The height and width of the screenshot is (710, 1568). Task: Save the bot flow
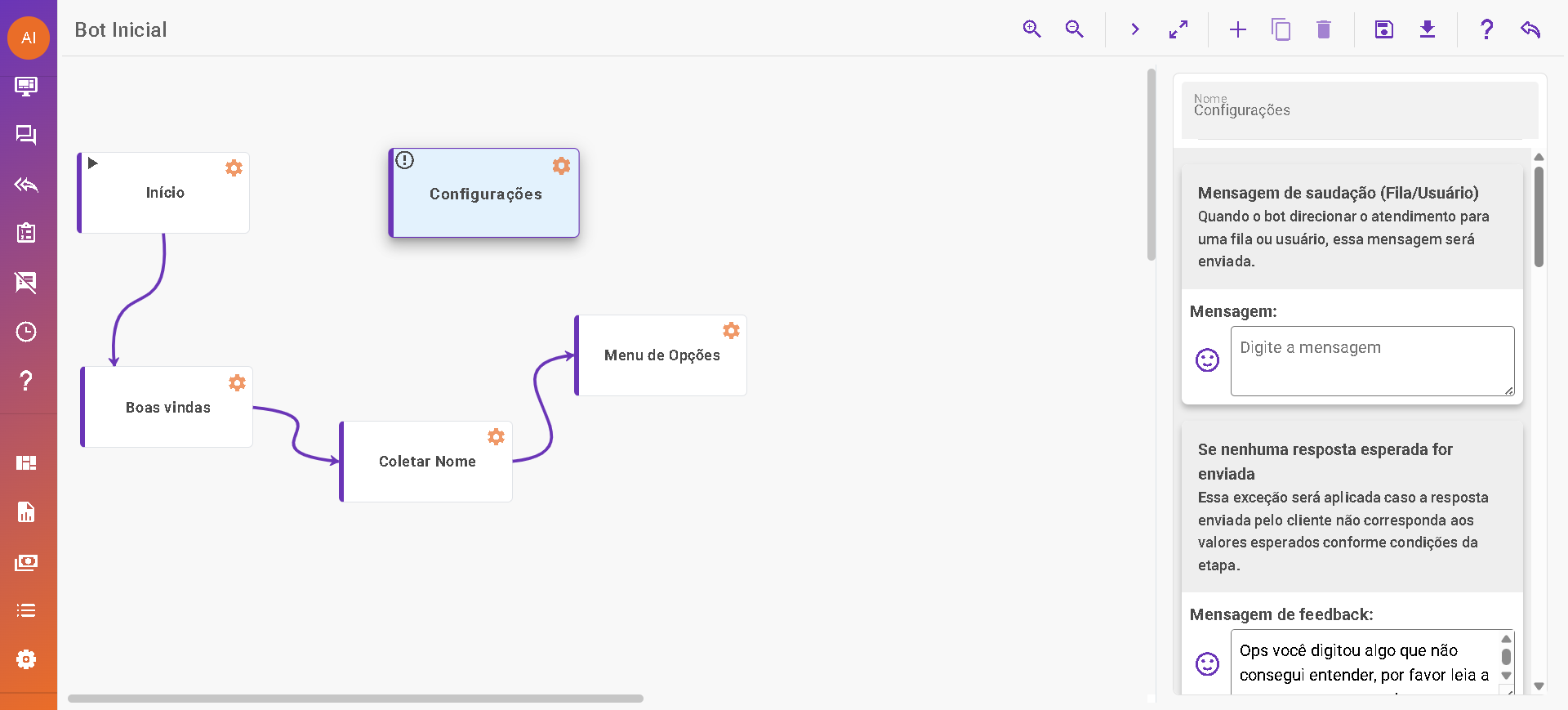1383,29
